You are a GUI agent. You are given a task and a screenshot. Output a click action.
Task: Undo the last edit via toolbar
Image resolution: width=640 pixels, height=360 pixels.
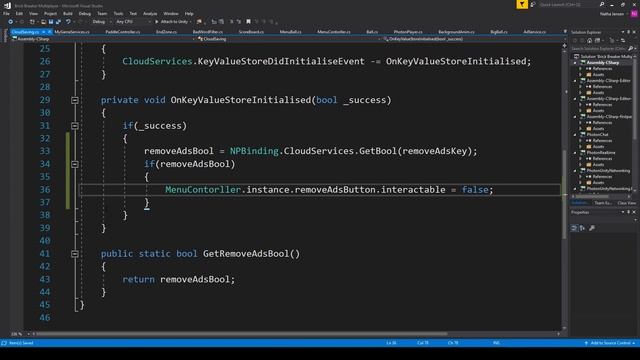click(68, 22)
